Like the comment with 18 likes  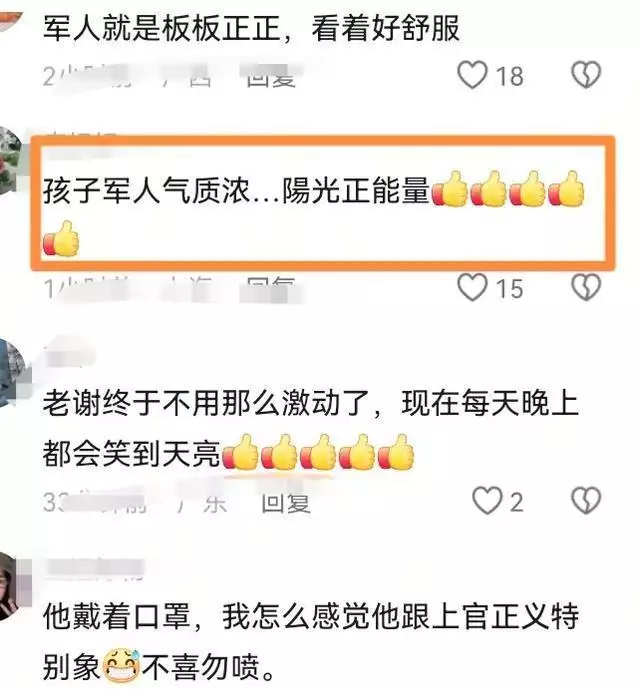[473, 75]
